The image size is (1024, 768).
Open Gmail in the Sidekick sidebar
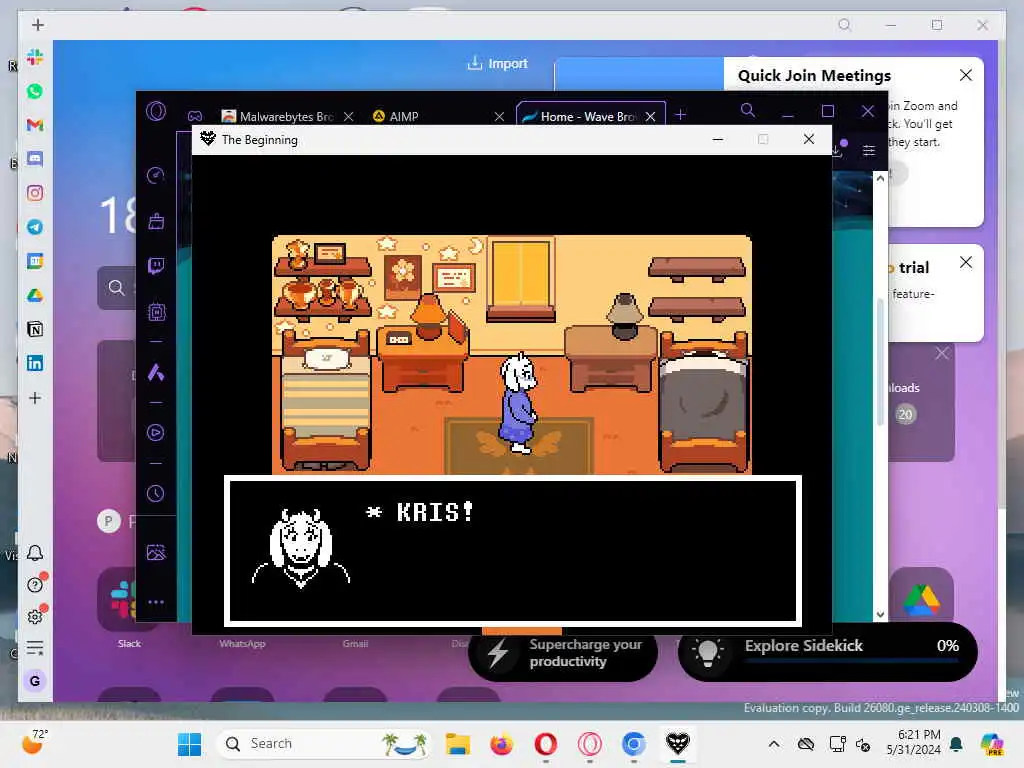(x=35, y=125)
